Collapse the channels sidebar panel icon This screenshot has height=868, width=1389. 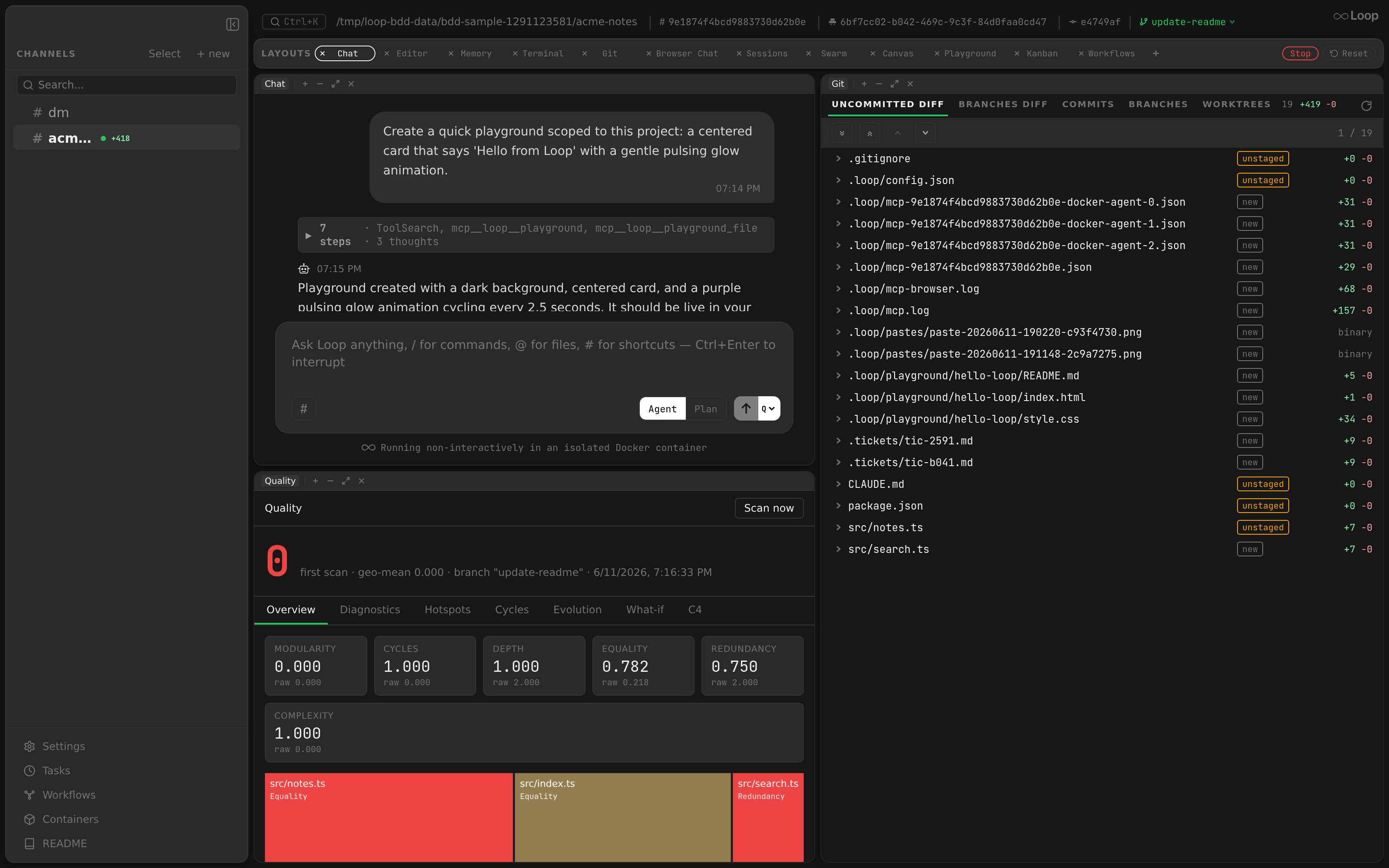(233, 24)
